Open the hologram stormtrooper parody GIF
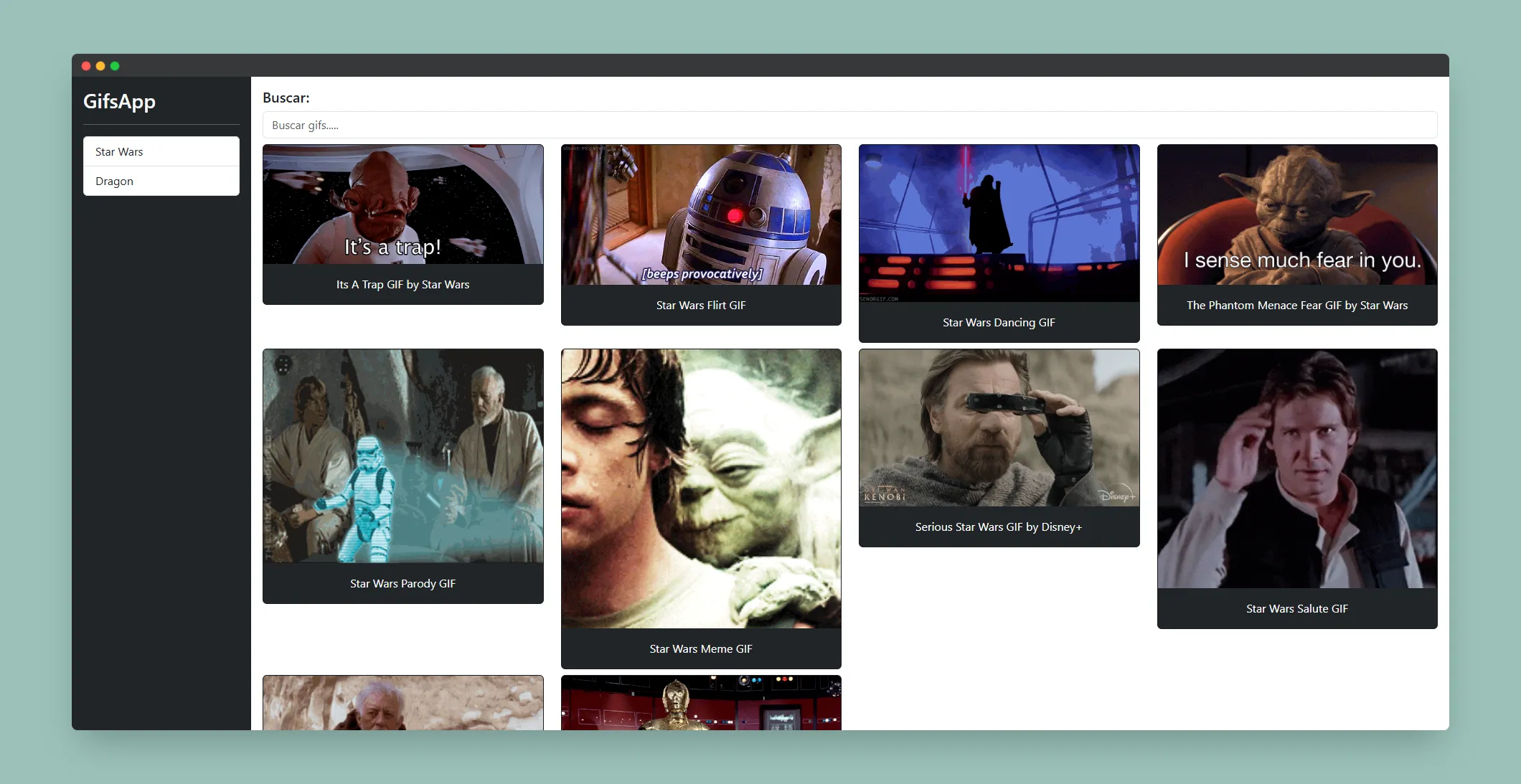1521x784 pixels. [x=402, y=455]
